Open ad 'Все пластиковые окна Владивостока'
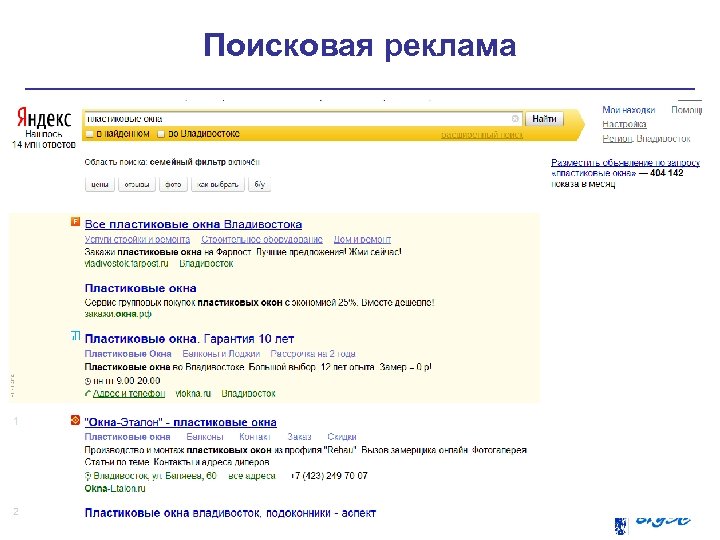 tap(193, 225)
